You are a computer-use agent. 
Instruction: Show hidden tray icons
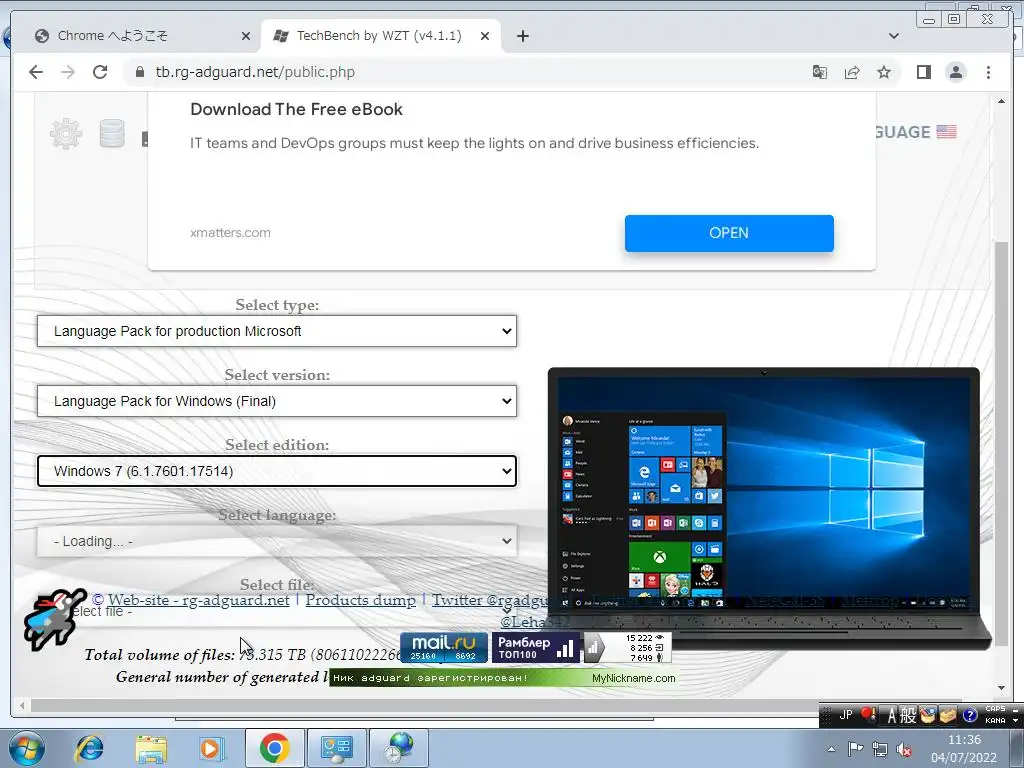point(831,749)
